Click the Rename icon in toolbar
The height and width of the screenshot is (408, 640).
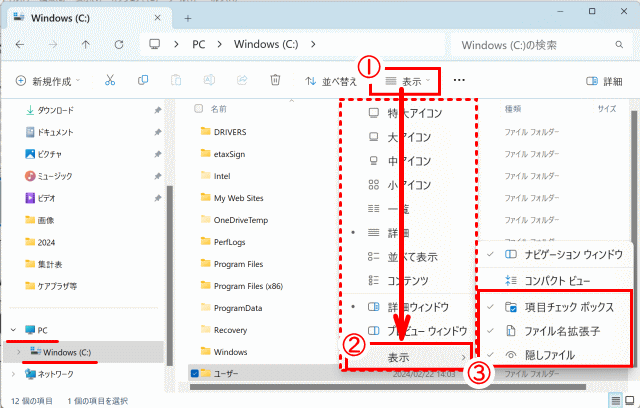coord(209,80)
